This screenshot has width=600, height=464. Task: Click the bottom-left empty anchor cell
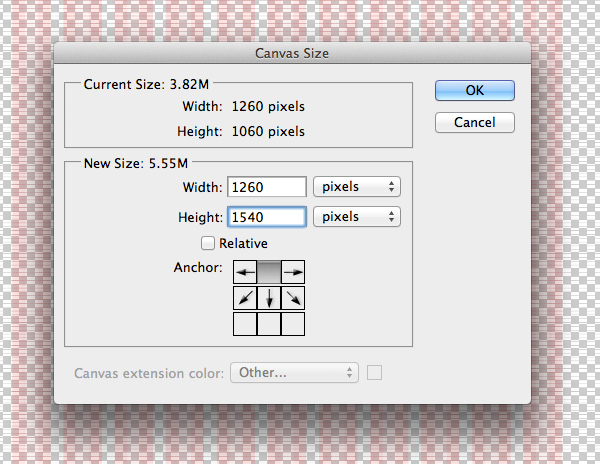point(245,324)
